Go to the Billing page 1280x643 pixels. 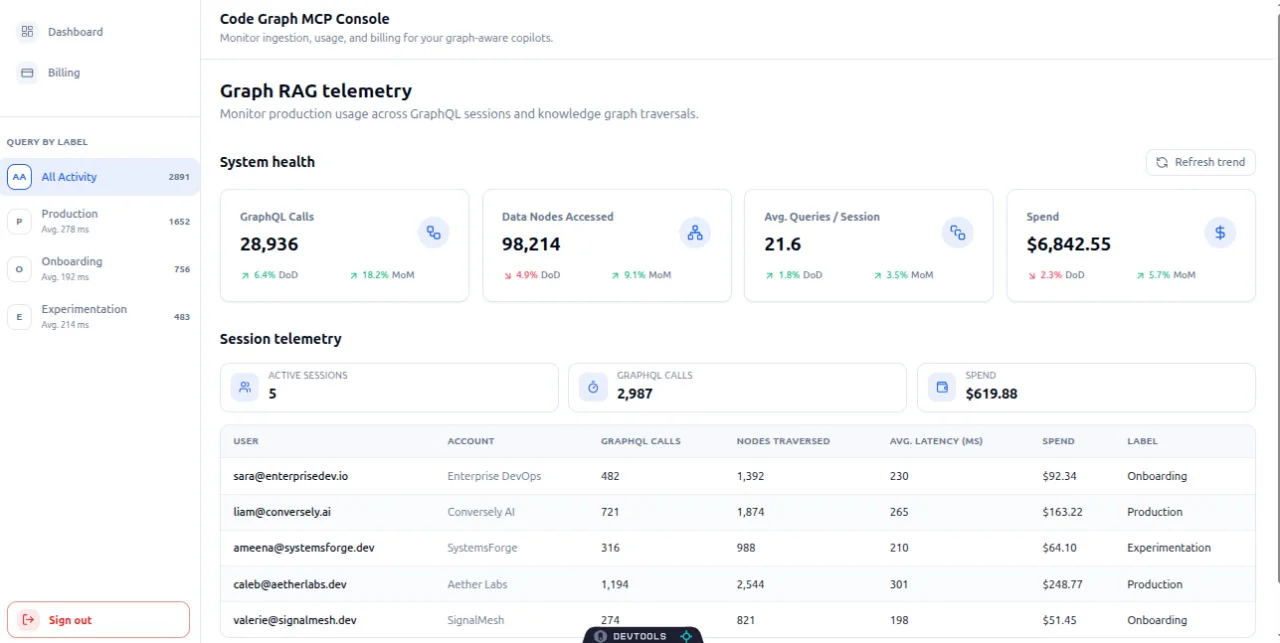[64, 73]
